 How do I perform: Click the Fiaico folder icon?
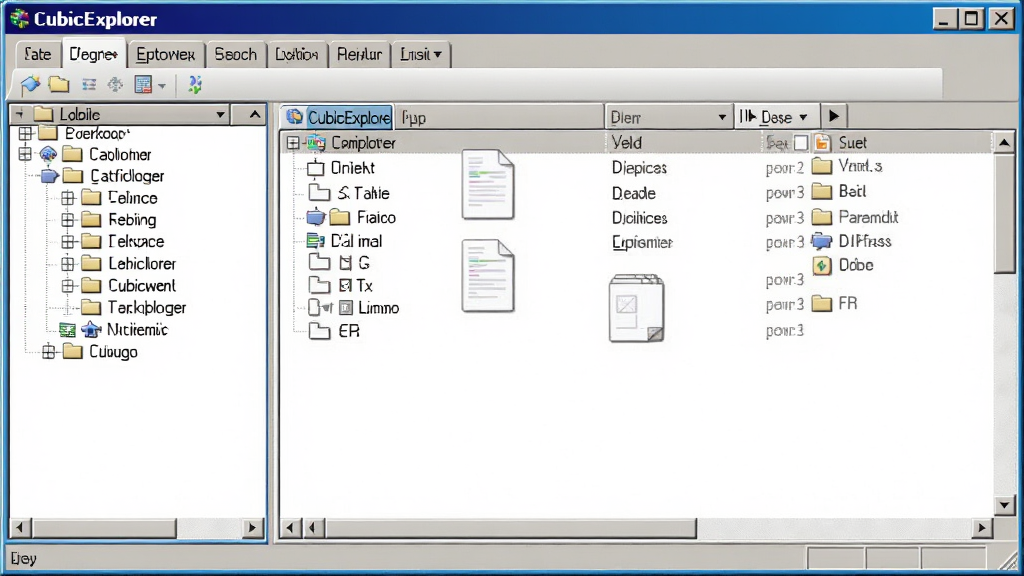(340, 217)
